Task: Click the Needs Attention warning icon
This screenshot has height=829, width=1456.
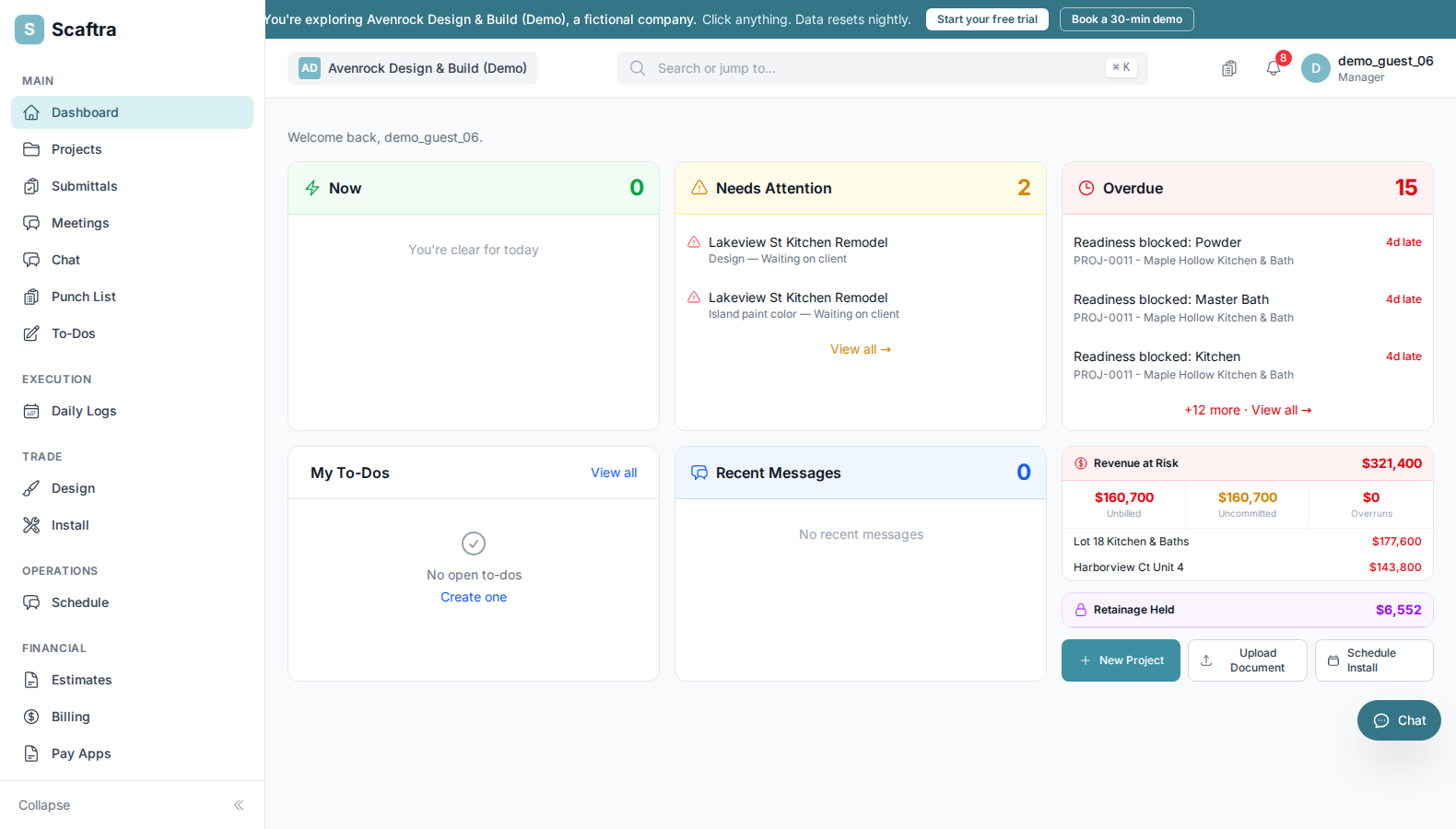Action: pos(699,188)
